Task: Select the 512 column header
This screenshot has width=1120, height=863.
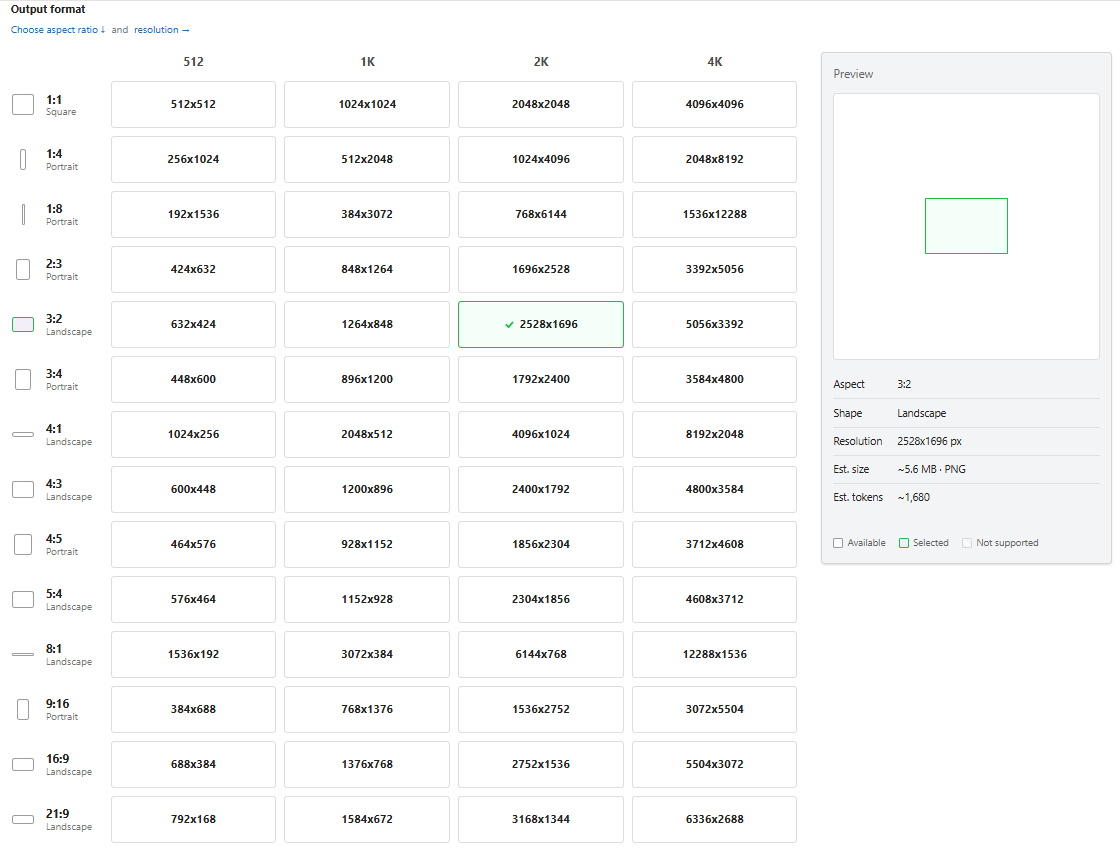Action: click(x=193, y=62)
